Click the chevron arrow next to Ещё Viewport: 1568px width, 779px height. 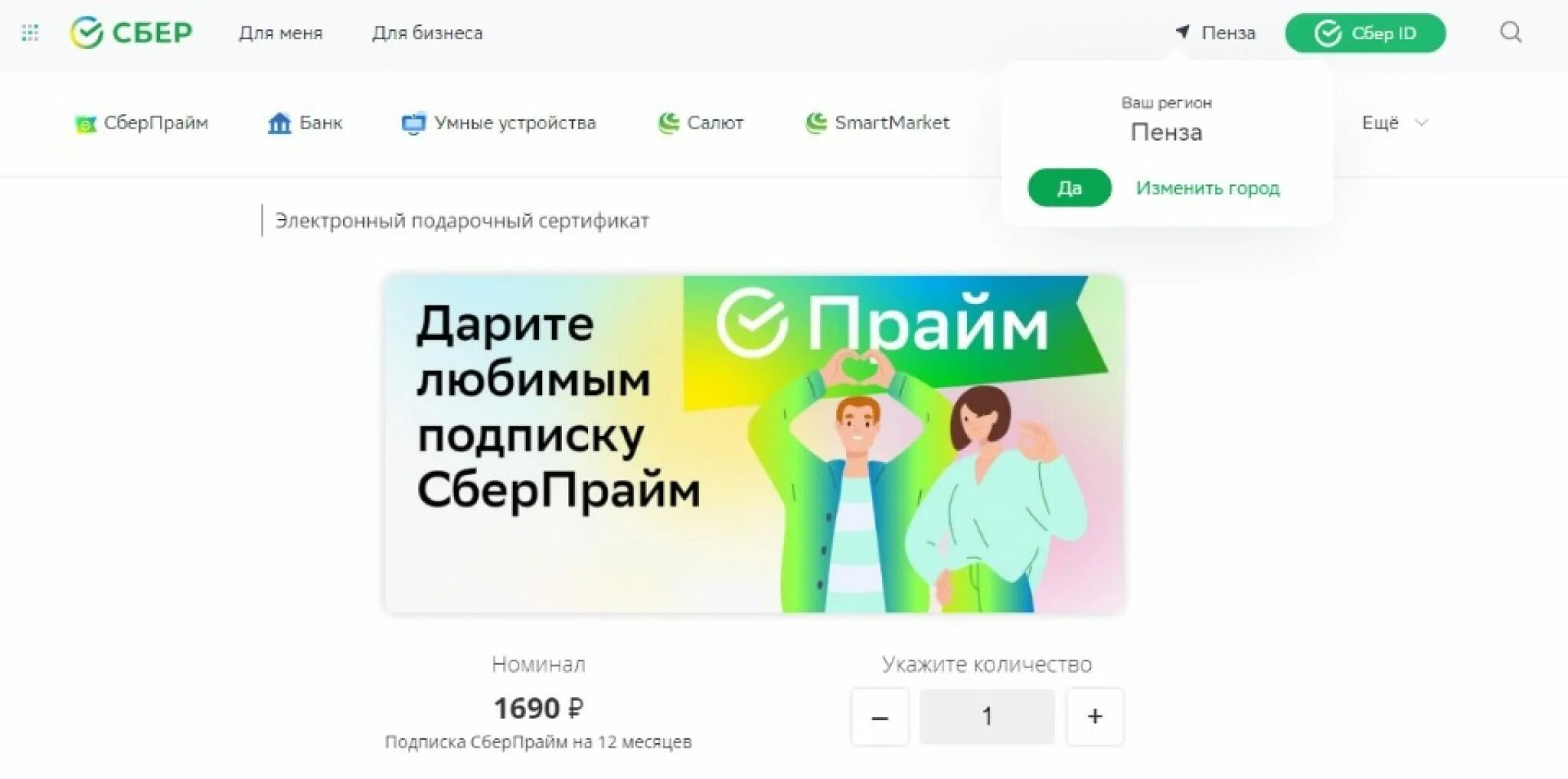click(1421, 123)
